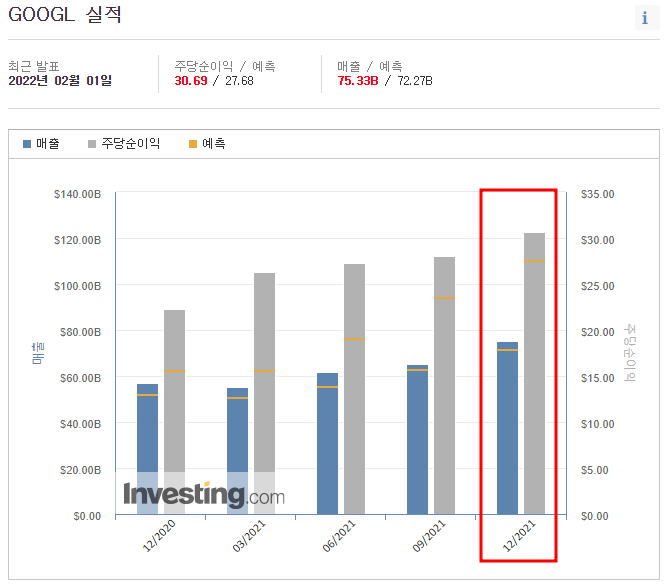
Task: Click the $5.00 right axis label
Action: 595,470
